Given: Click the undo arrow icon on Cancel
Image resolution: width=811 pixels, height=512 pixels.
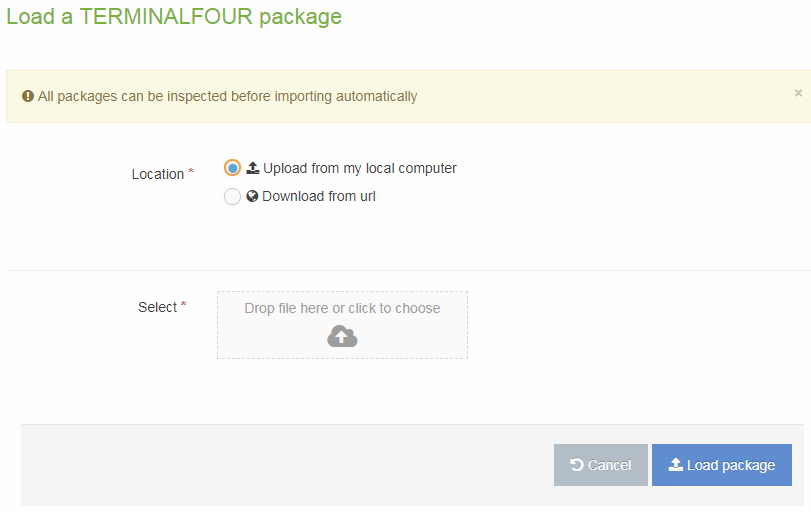Looking at the screenshot, I should point(577,465).
